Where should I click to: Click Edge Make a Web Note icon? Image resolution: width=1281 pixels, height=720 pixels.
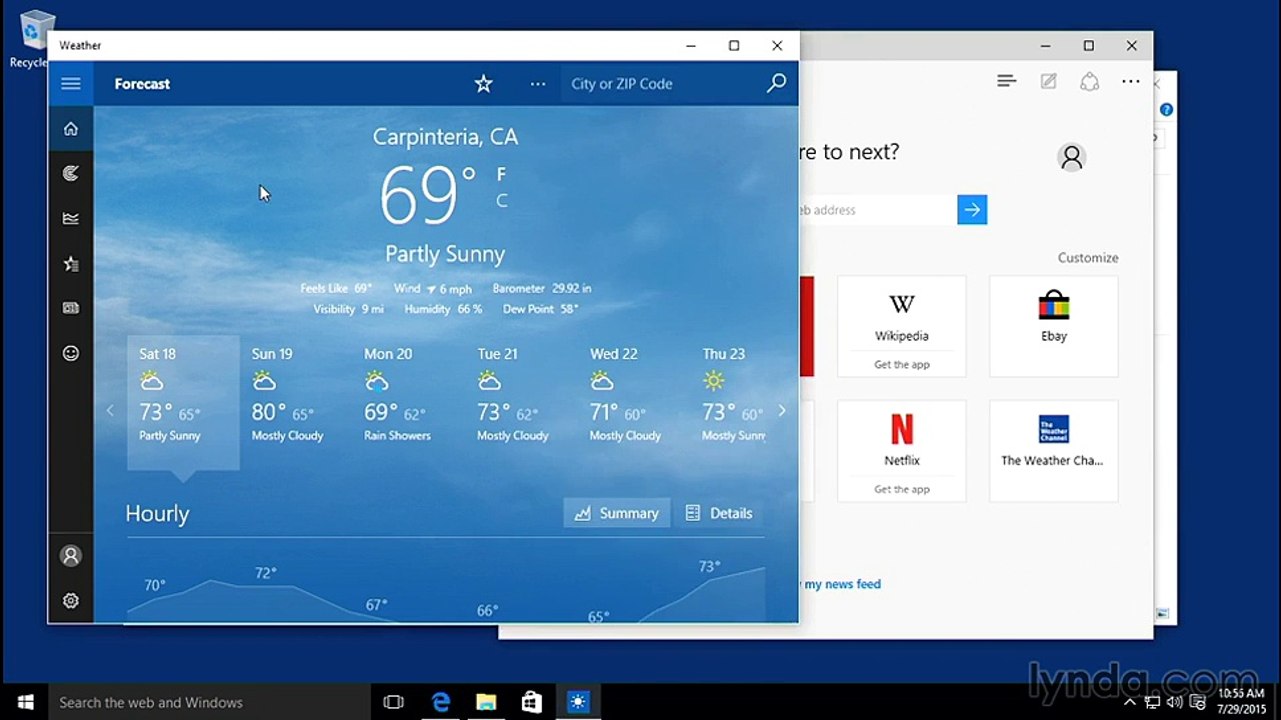click(x=1048, y=82)
